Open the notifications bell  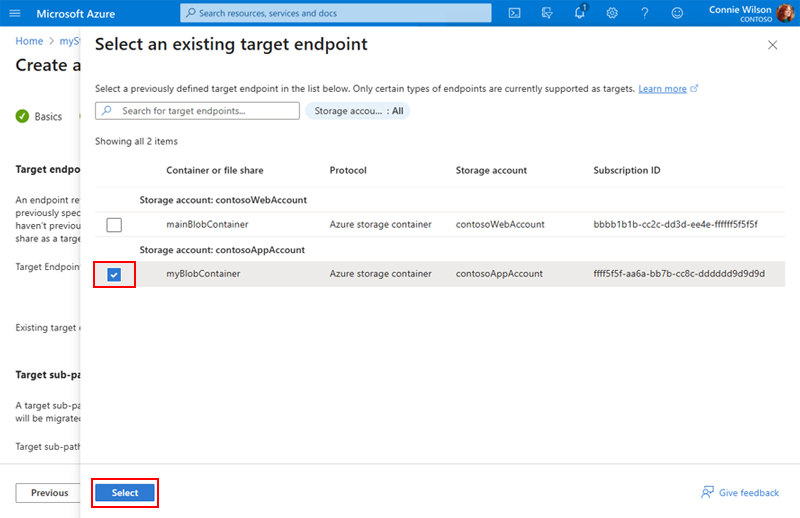point(580,13)
